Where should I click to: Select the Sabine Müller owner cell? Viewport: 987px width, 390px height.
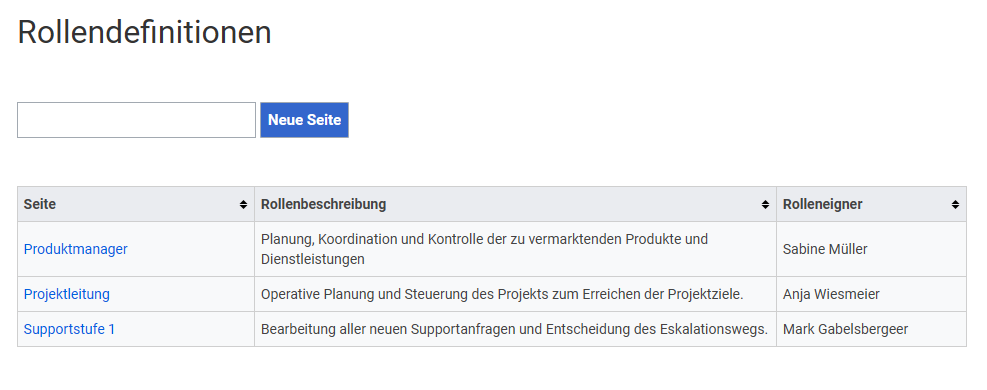[x=871, y=249]
